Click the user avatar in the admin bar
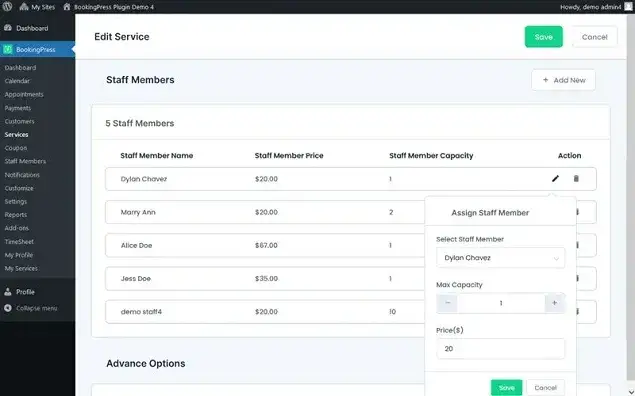This screenshot has height=396, width=635. pos(629,7)
